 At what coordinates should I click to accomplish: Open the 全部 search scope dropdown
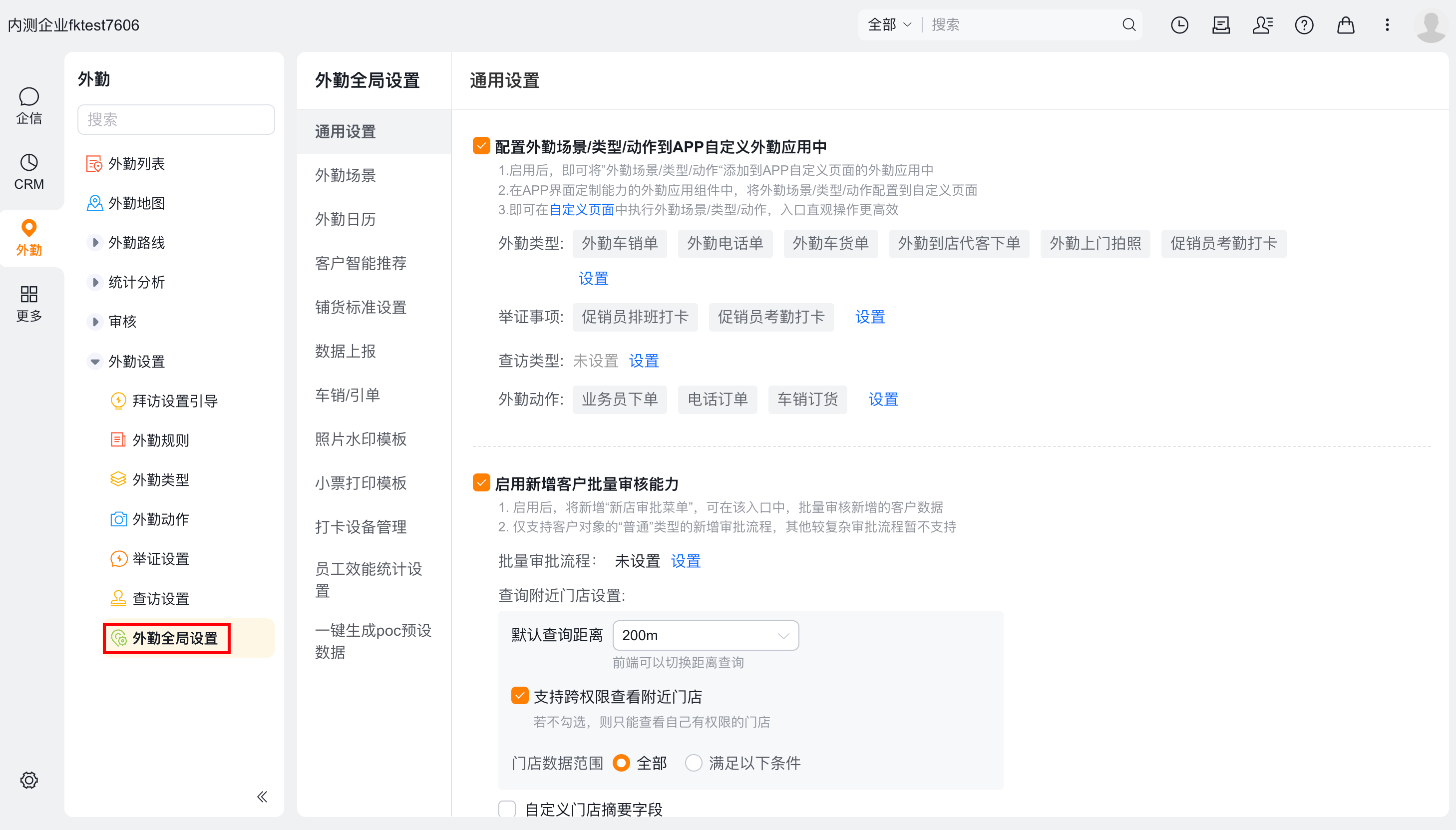889,24
